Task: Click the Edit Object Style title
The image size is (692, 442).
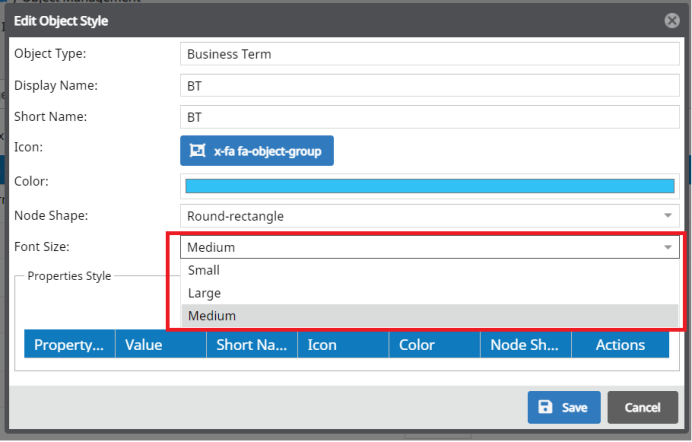Action: pyautogui.click(x=61, y=21)
